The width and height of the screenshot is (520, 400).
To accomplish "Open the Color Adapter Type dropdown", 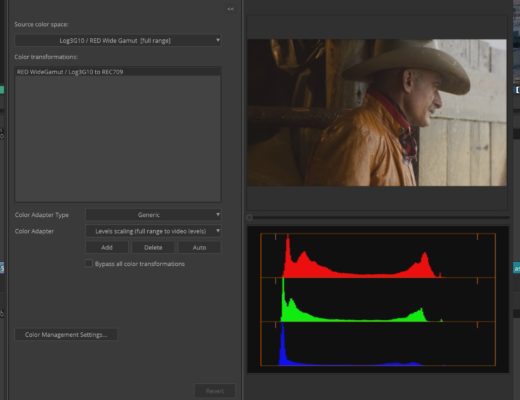I will [x=154, y=215].
